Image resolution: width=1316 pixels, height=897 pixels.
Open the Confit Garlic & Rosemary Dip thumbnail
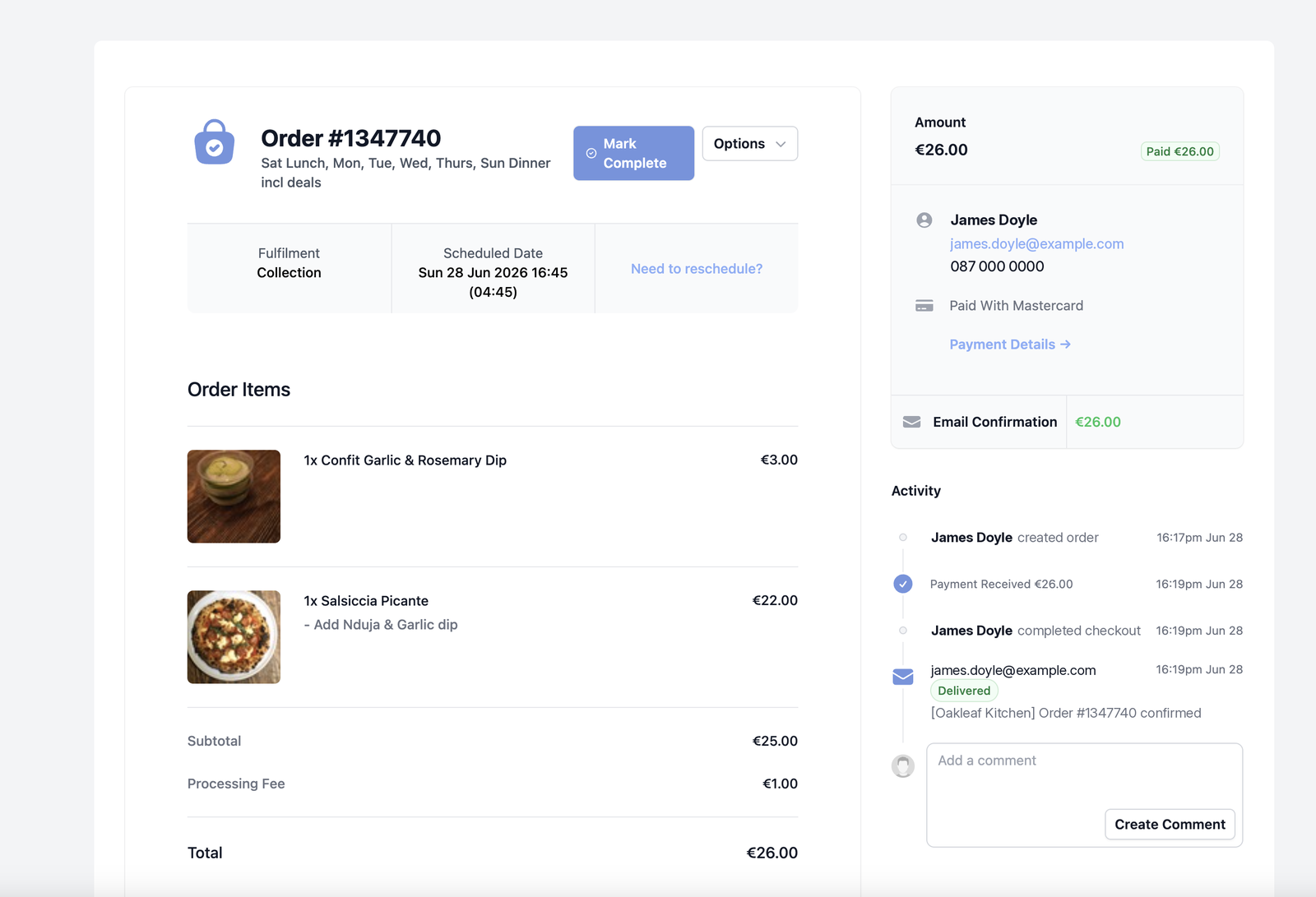click(234, 497)
